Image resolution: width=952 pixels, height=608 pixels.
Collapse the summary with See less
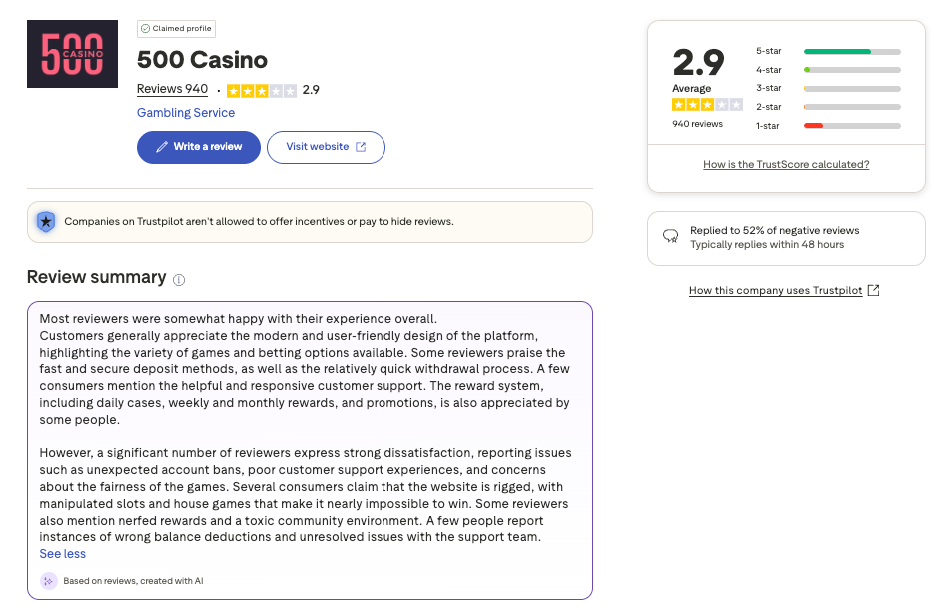(x=63, y=554)
